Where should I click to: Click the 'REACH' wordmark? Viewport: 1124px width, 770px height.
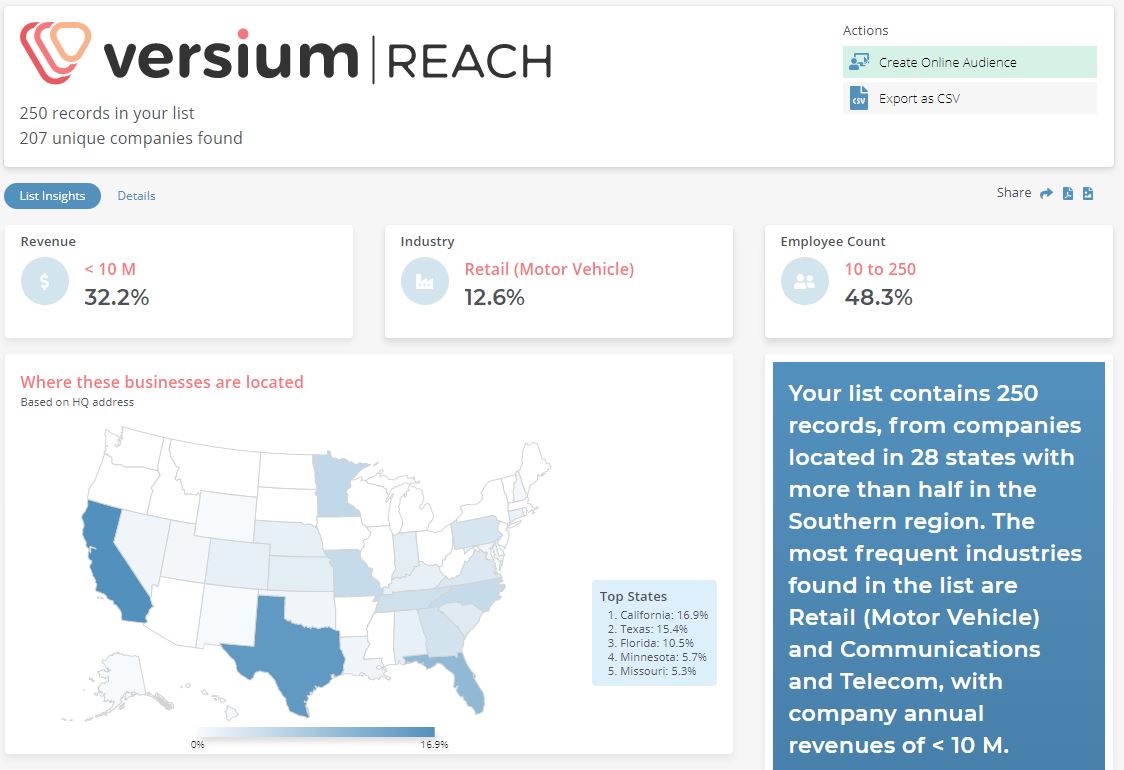click(x=470, y=61)
